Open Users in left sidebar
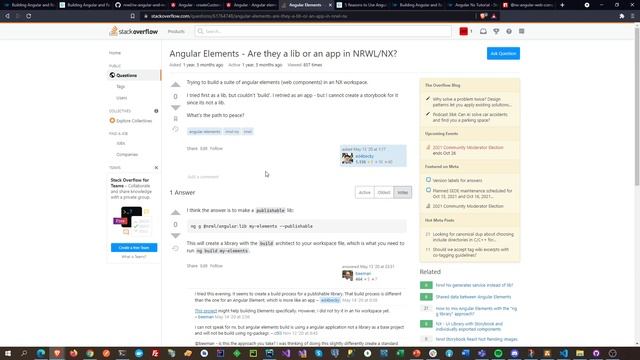640x360 pixels. (x=121, y=98)
